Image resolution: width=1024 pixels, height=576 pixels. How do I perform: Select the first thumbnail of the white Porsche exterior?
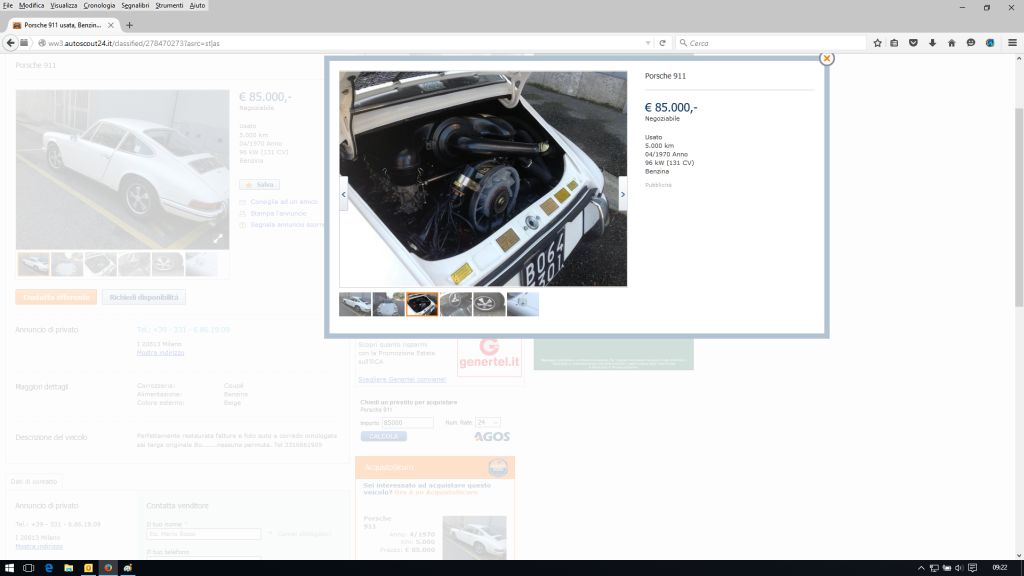(355, 304)
